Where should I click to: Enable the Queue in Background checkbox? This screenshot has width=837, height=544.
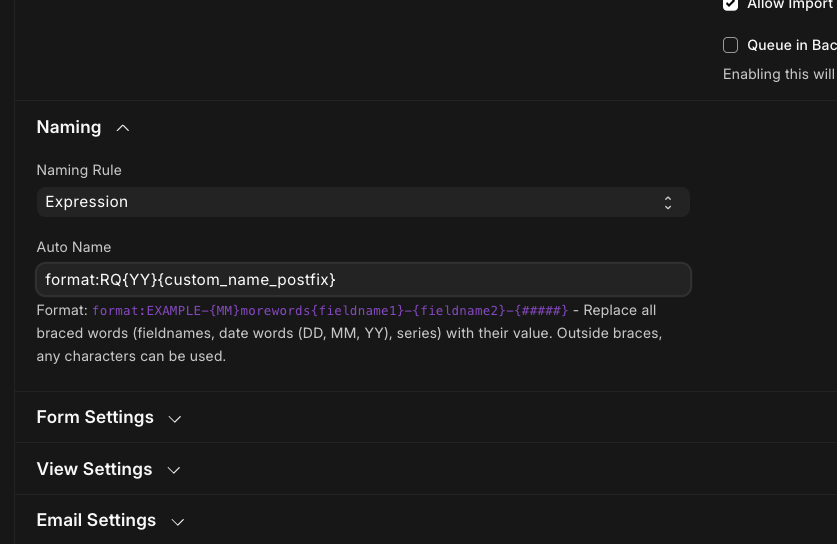[x=730, y=45]
